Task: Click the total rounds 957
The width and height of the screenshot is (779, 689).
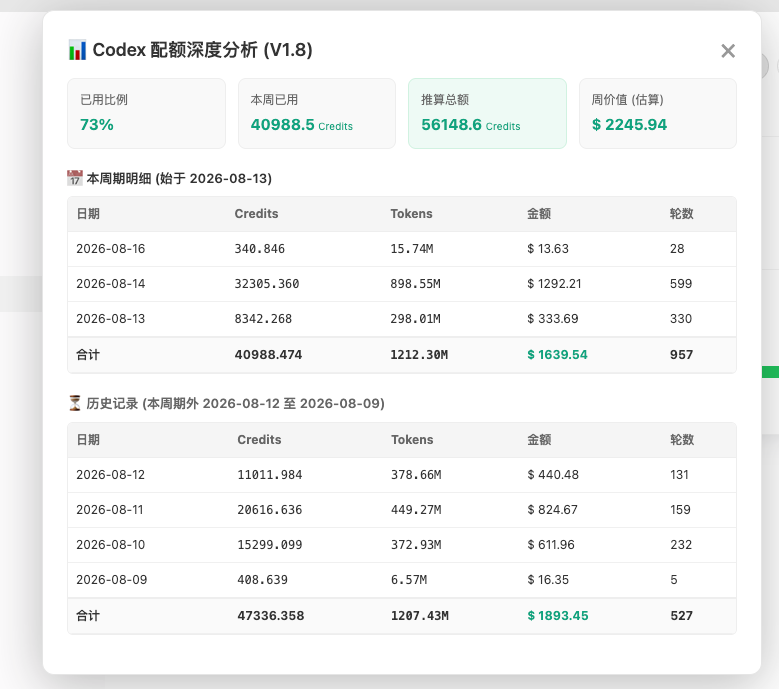Action: coord(681,355)
